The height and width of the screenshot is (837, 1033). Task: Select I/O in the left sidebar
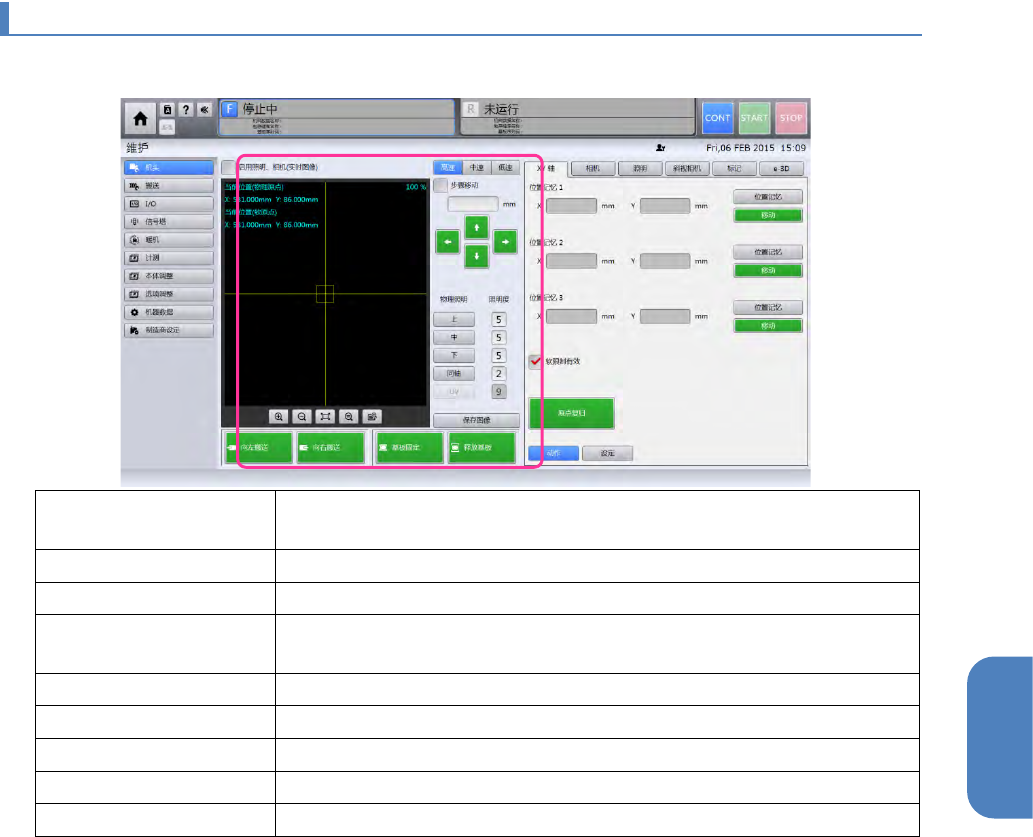(x=168, y=204)
